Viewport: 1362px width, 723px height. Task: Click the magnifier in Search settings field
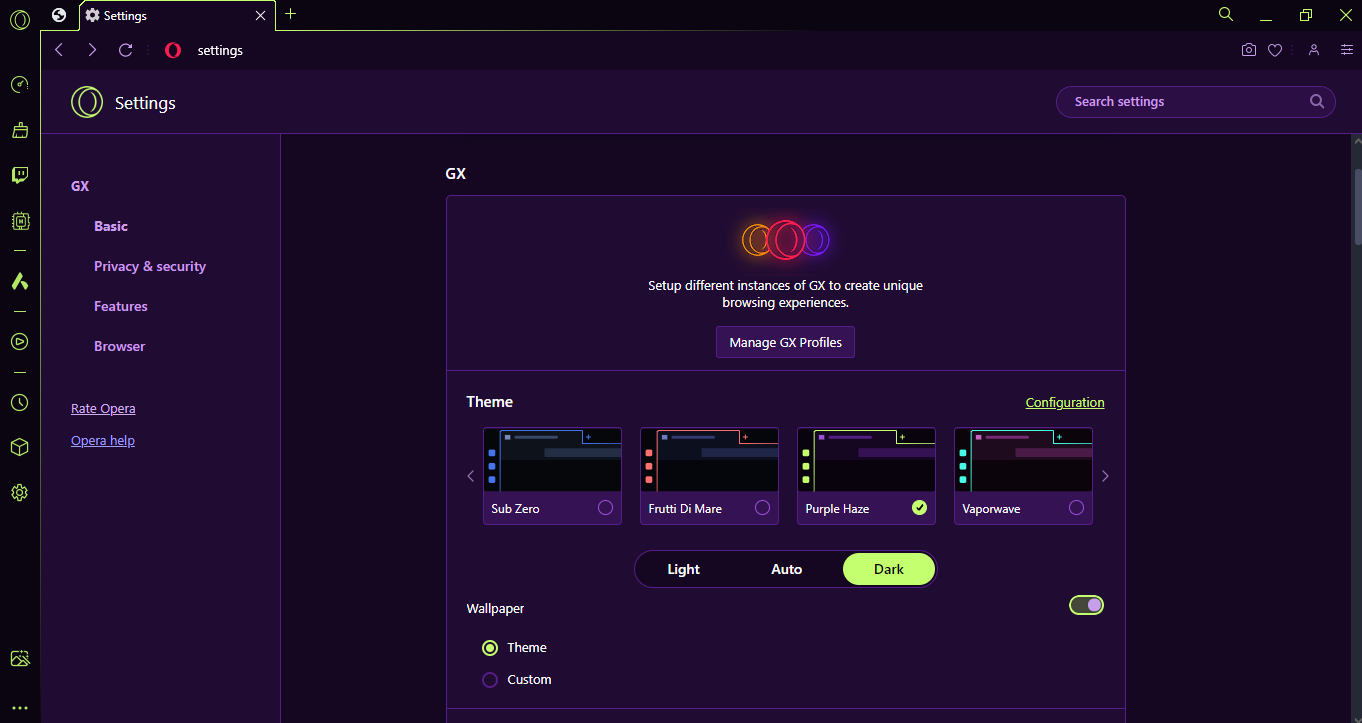pos(1318,101)
